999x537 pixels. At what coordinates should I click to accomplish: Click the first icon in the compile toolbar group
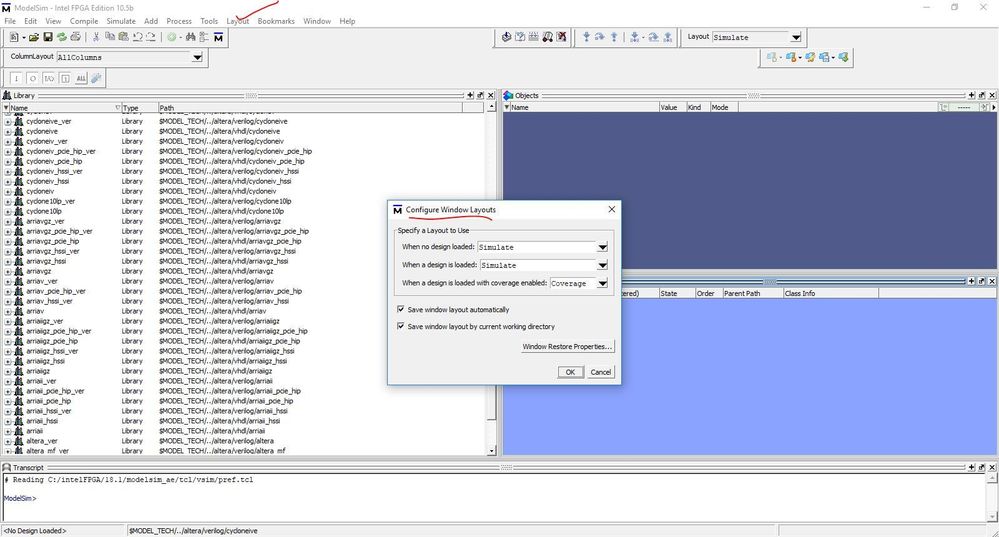pyautogui.click(x=507, y=37)
